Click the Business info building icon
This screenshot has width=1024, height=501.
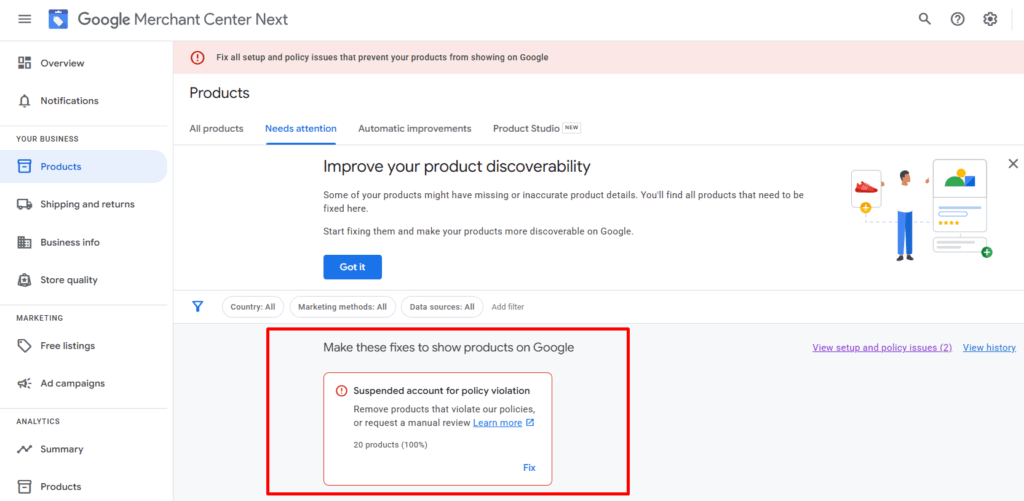25,242
